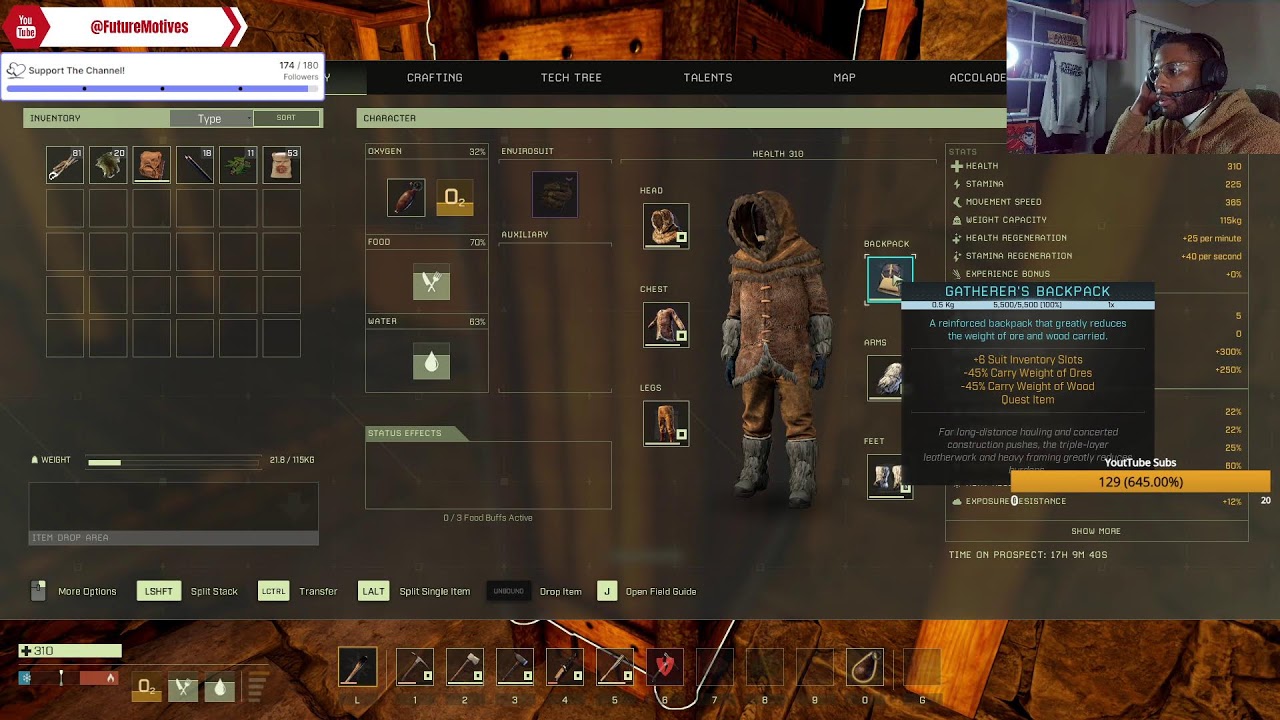Image resolution: width=1280 pixels, height=720 pixels.
Task: Select the fur coat in Chest slot
Action: [x=666, y=324]
